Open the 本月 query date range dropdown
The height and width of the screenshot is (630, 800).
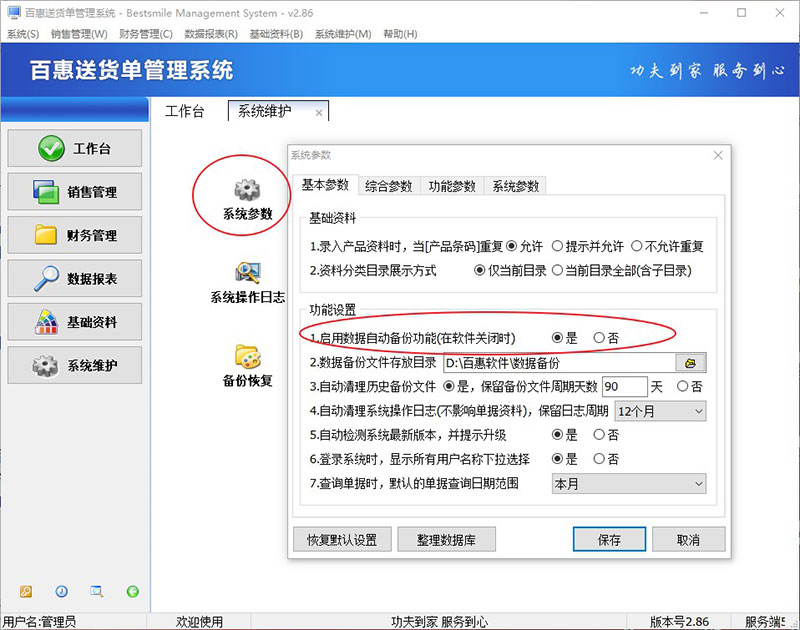(629, 484)
